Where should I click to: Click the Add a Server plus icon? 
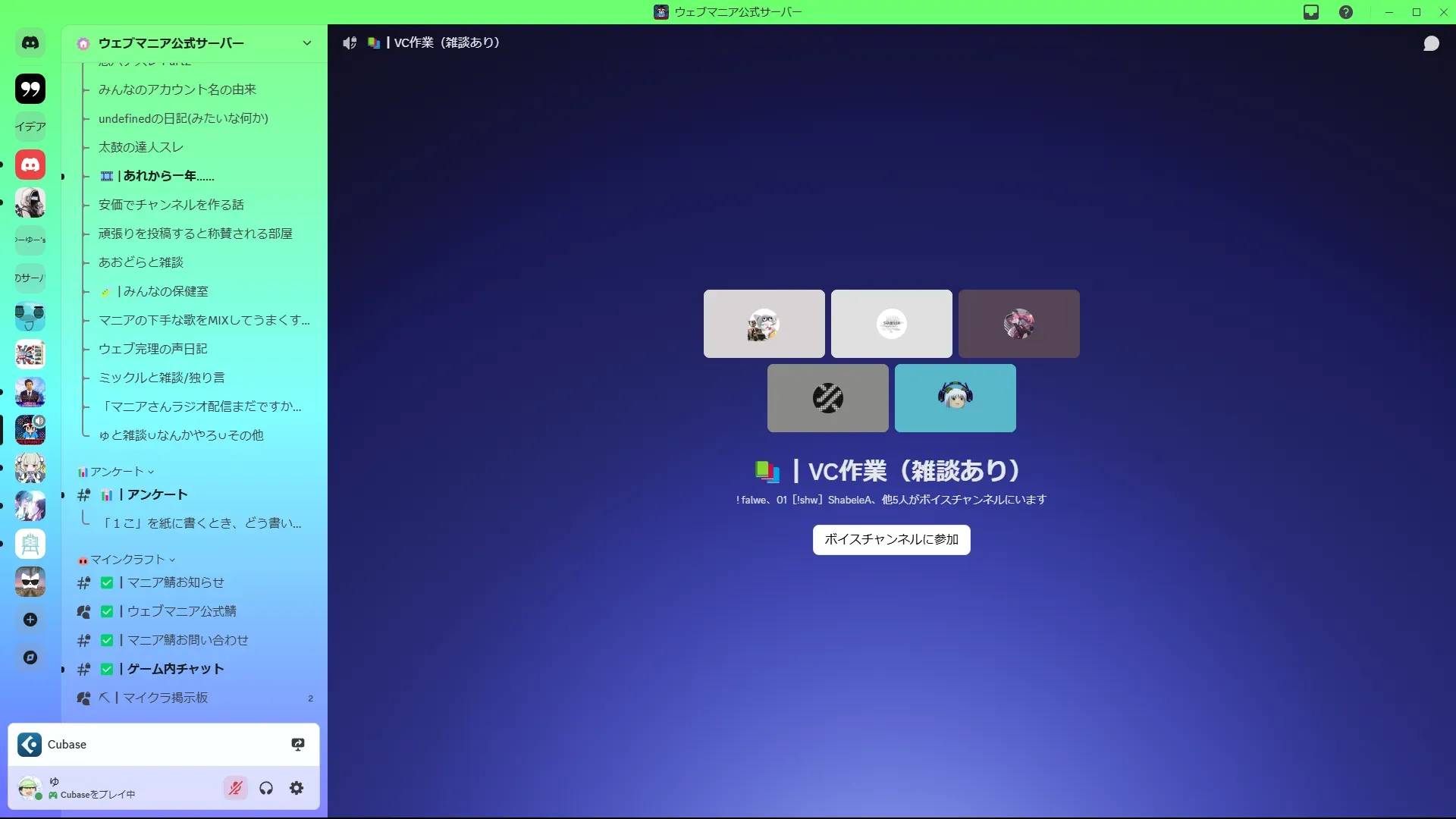[30, 620]
